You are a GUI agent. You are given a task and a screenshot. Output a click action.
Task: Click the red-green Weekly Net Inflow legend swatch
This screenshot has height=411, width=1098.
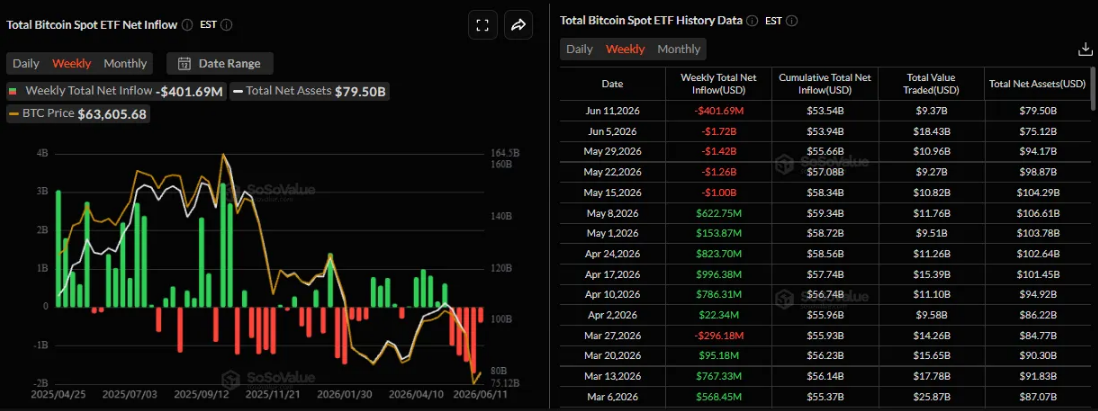click(x=13, y=91)
